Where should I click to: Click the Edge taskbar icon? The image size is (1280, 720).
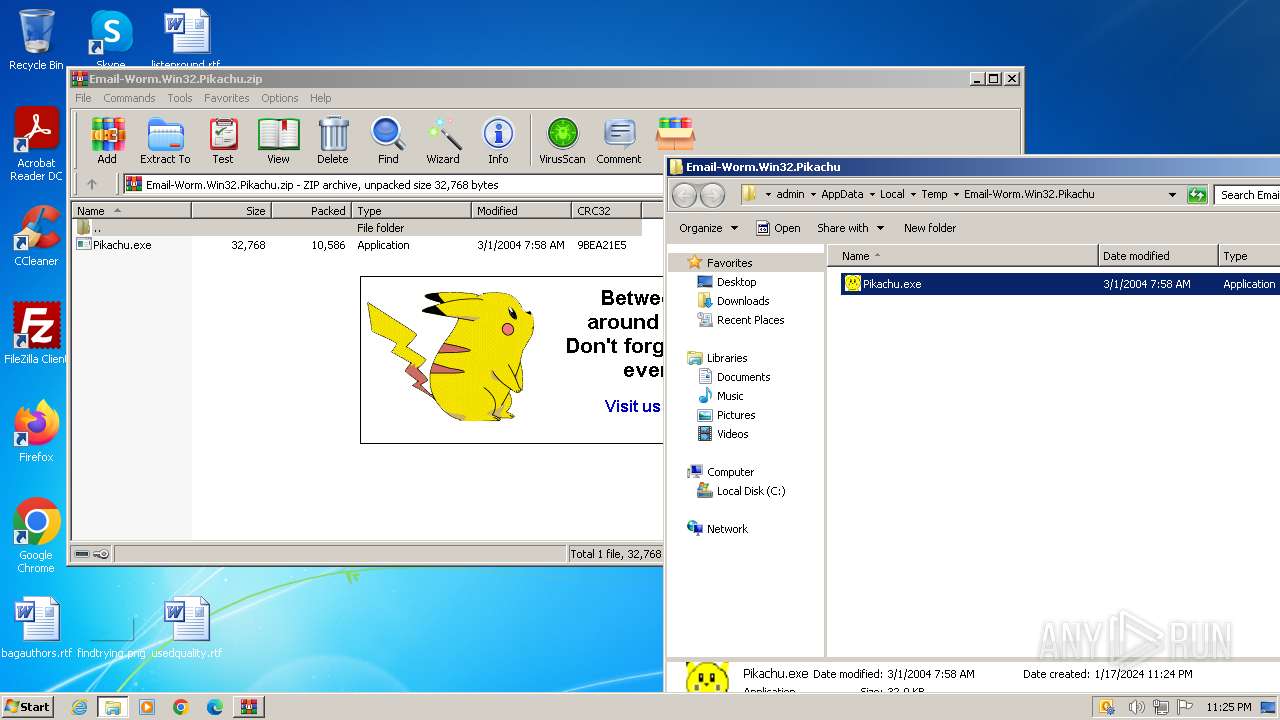215,707
